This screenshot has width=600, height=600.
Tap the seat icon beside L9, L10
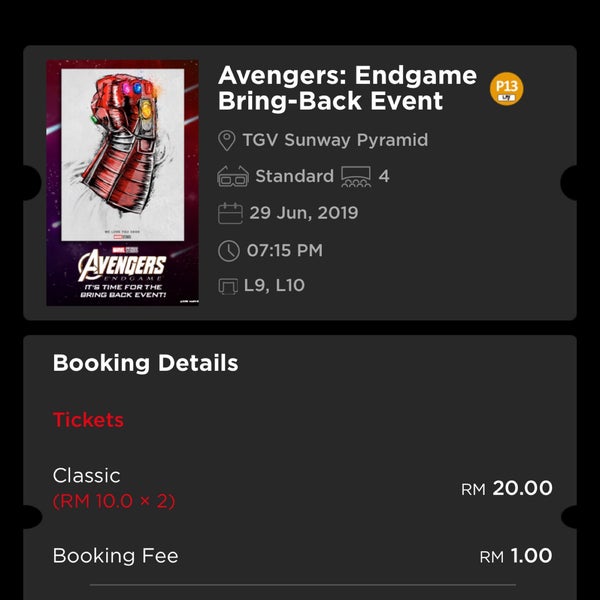(x=228, y=286)
